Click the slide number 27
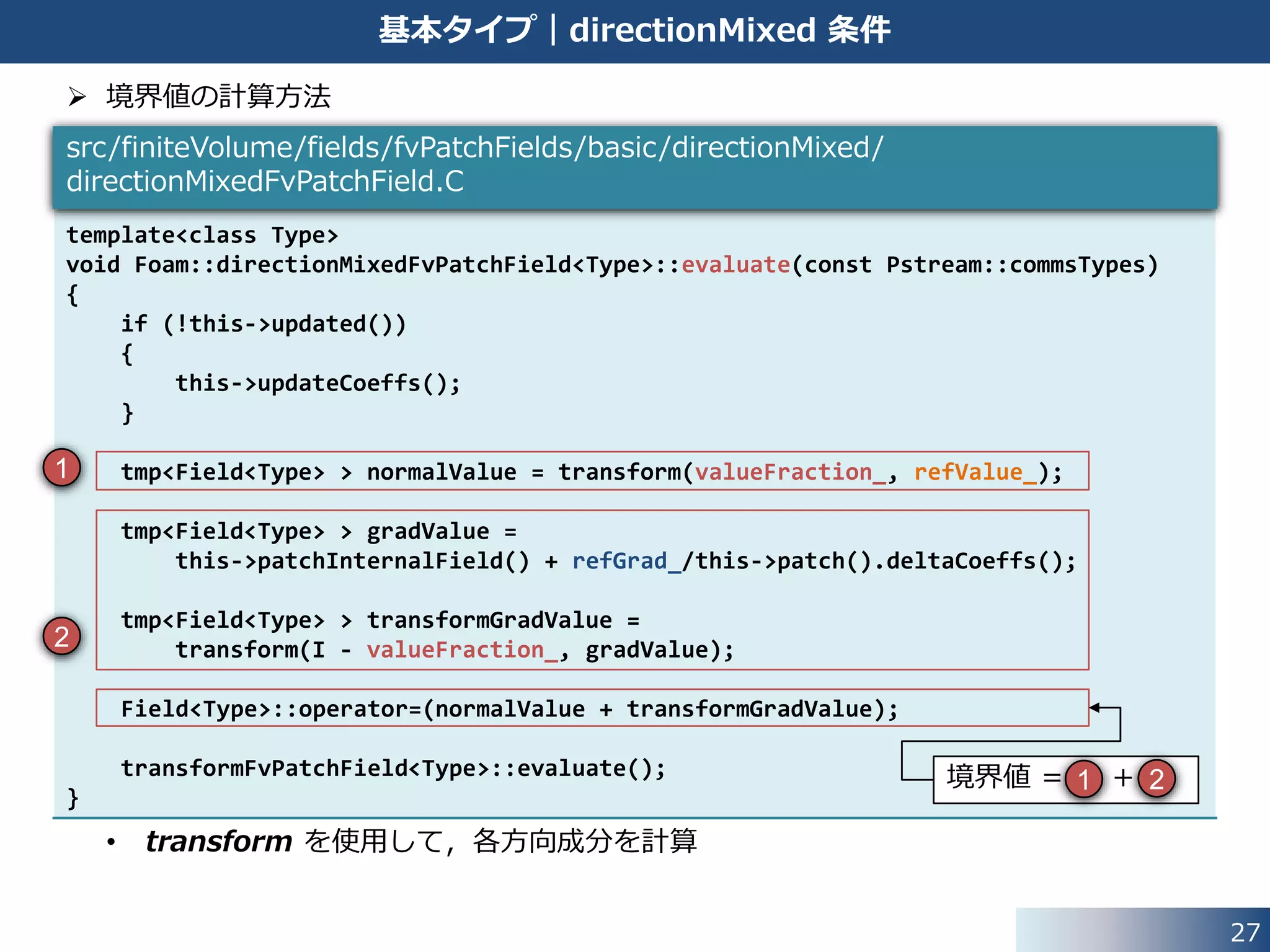This screenshot has height=952, width=1270. click(x=1245, y=932)
